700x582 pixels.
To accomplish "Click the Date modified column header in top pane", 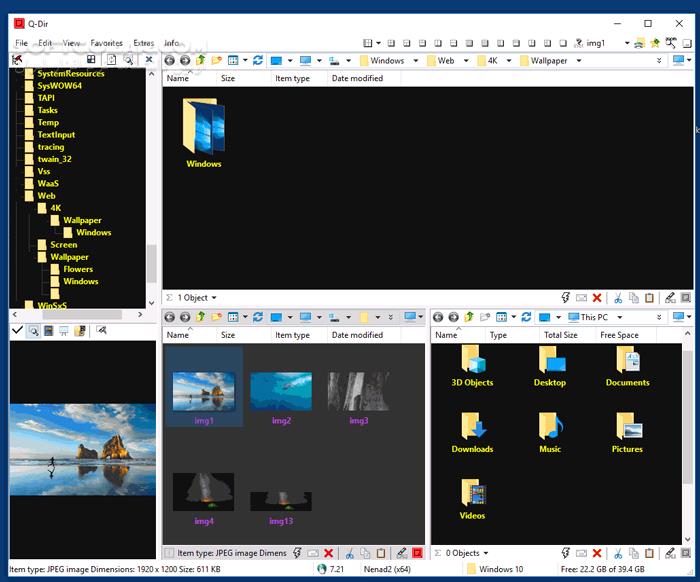I will point(357,78).
